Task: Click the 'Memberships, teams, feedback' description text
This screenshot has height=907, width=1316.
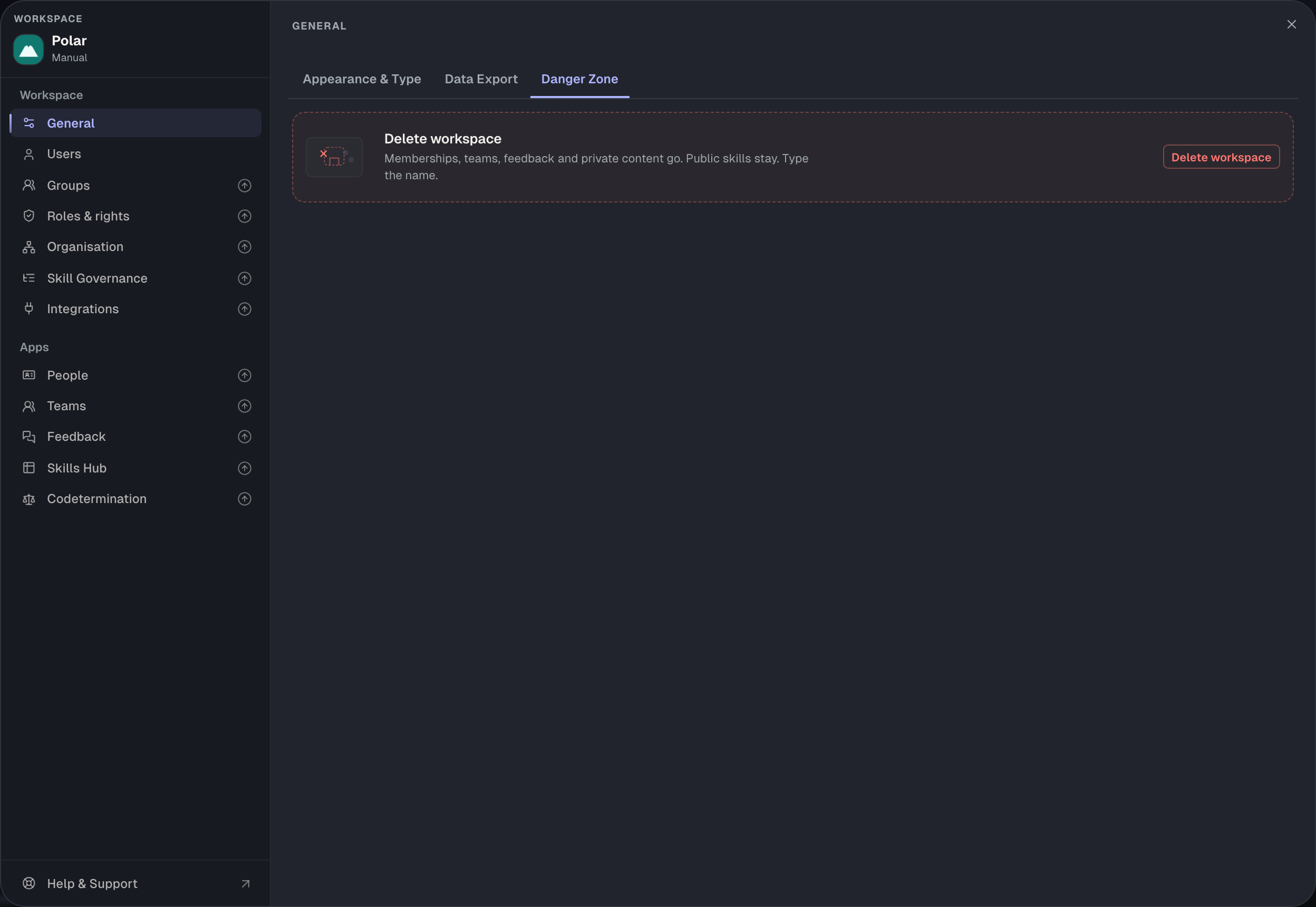Action: [596, 167]
